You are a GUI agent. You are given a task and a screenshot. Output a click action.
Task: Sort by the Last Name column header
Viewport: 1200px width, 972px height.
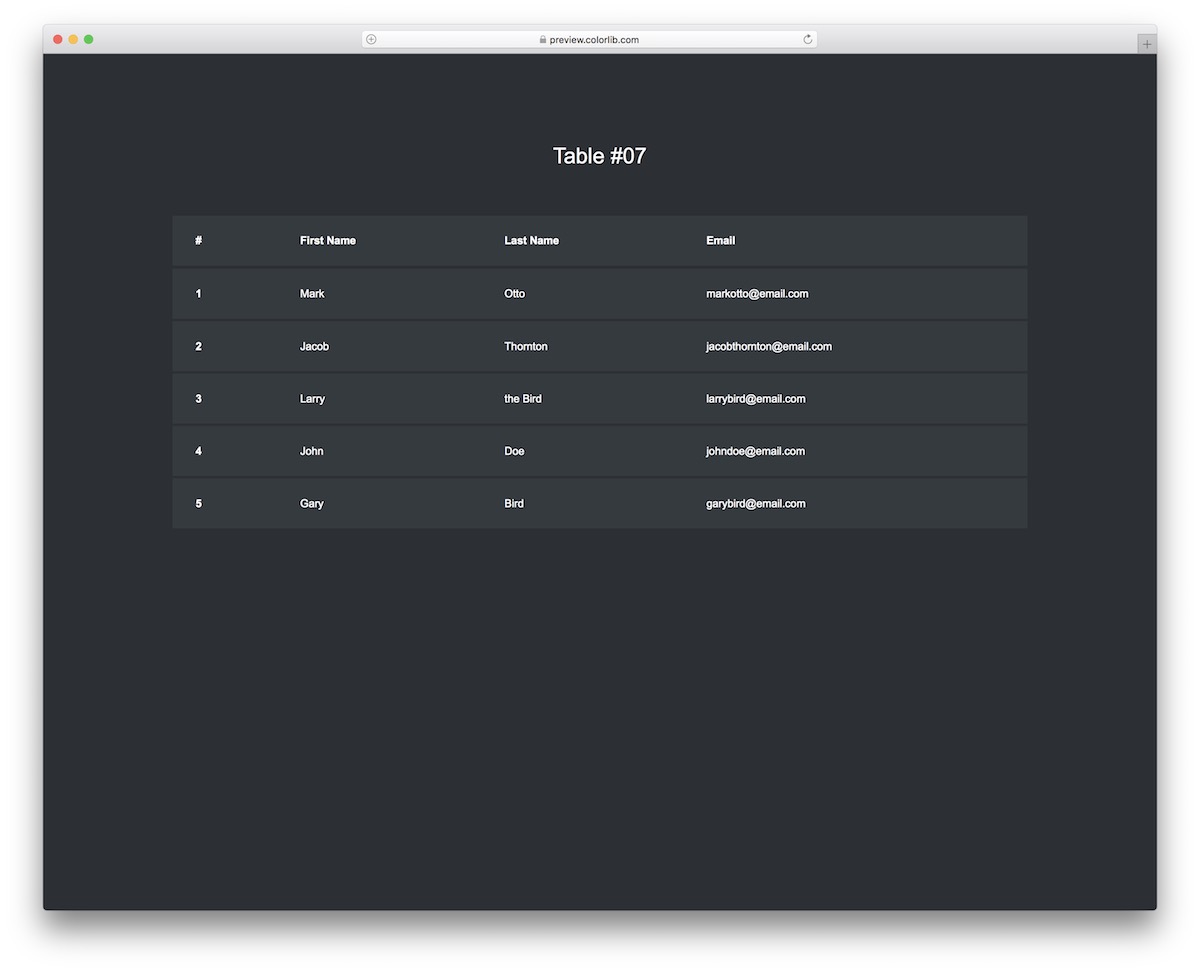tap(531, 240)
